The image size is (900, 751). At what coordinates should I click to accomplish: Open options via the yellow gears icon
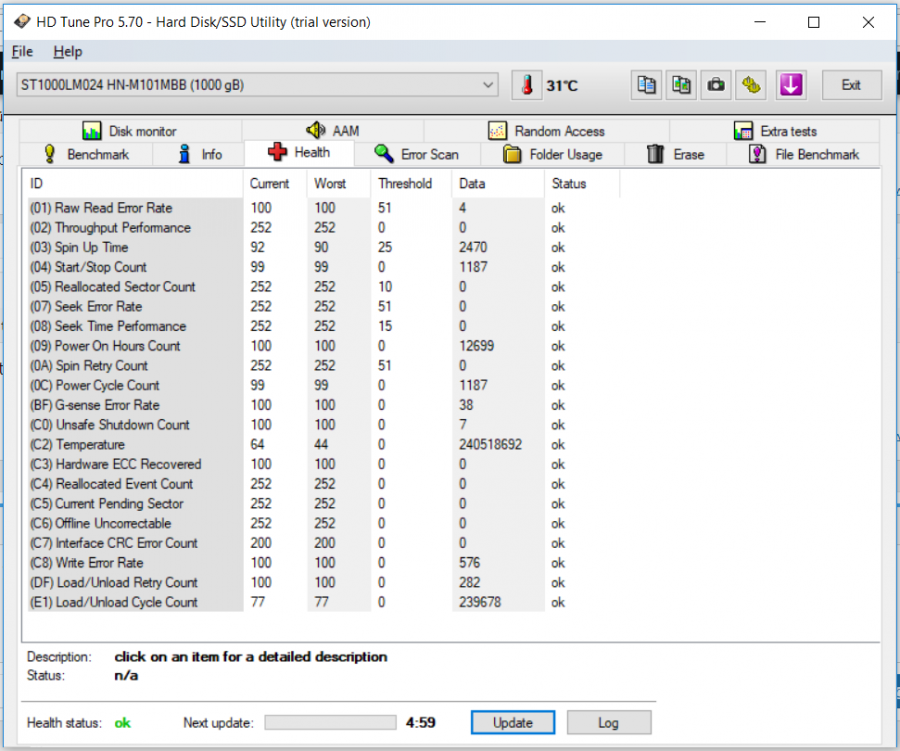(751, 86)
